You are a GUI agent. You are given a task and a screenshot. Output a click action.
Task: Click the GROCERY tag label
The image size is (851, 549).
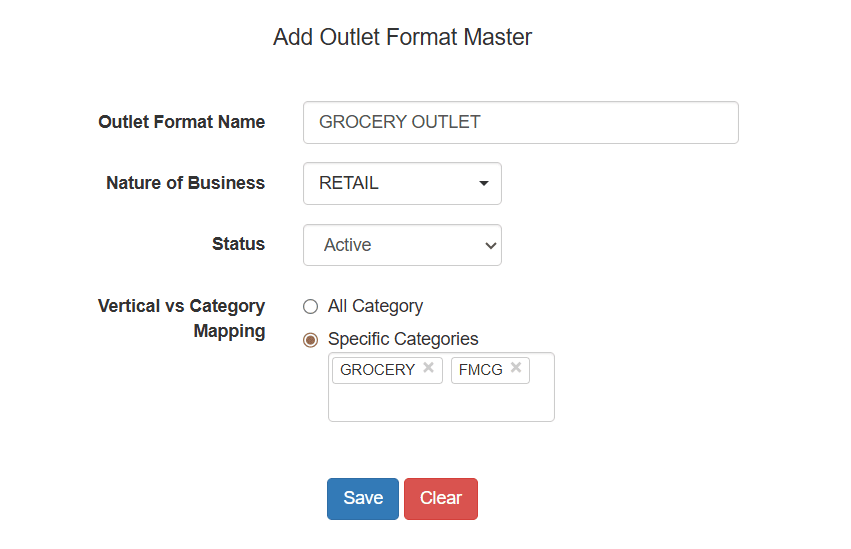377,370
